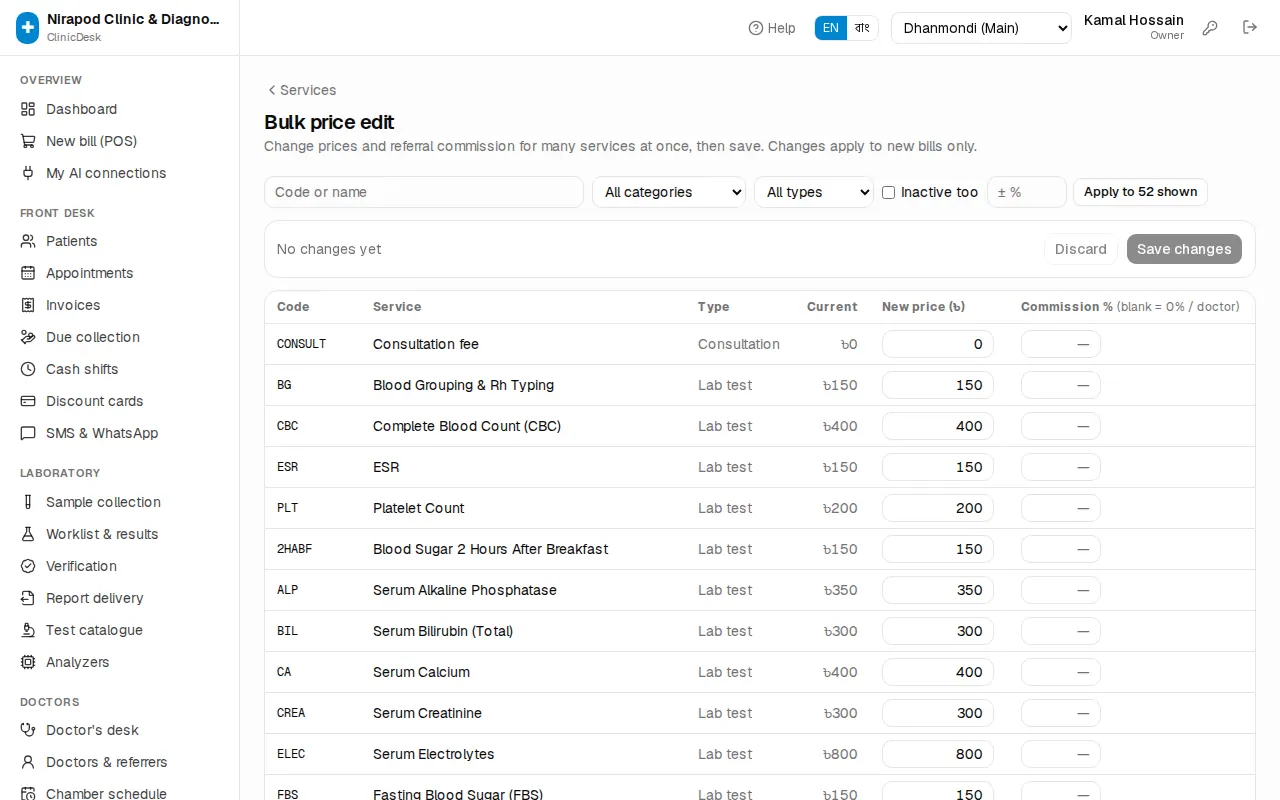Viewport: 1280px width, 800px height.
Task: Select the Platelet Count service name
Action: [418, 508]
